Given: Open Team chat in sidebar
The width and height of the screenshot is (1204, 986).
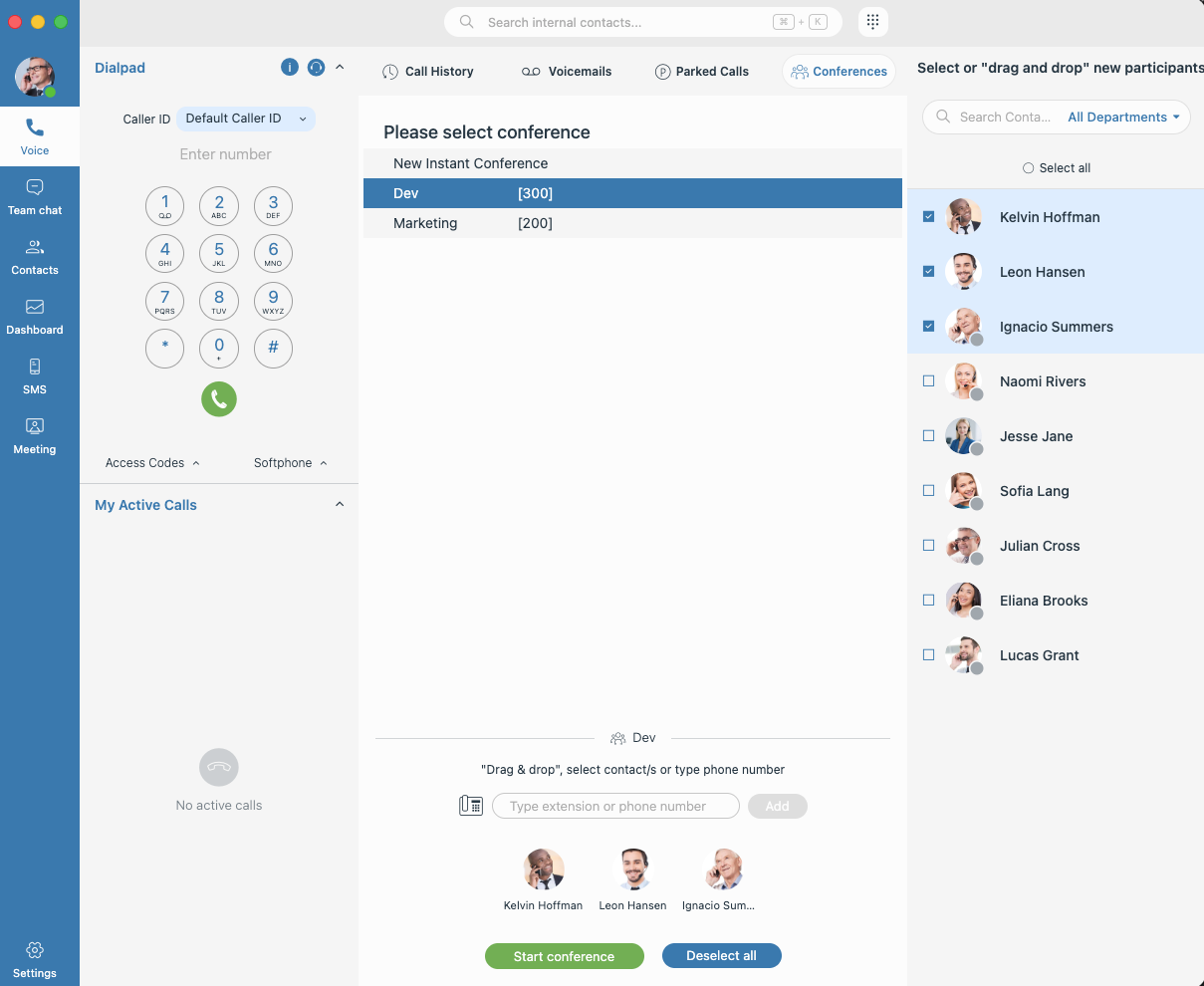Looking at the screenshot, I should (x=35, y=196).
